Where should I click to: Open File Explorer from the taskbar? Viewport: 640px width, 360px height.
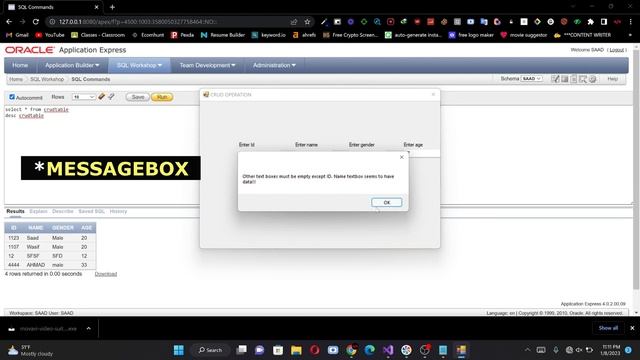coord(296,350)
